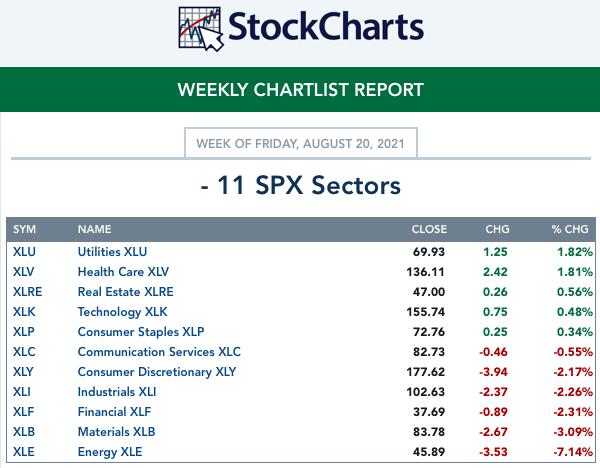600x468 pixels.
Task: Click the XLV symbol link
Action: click(x=23, y=272)
